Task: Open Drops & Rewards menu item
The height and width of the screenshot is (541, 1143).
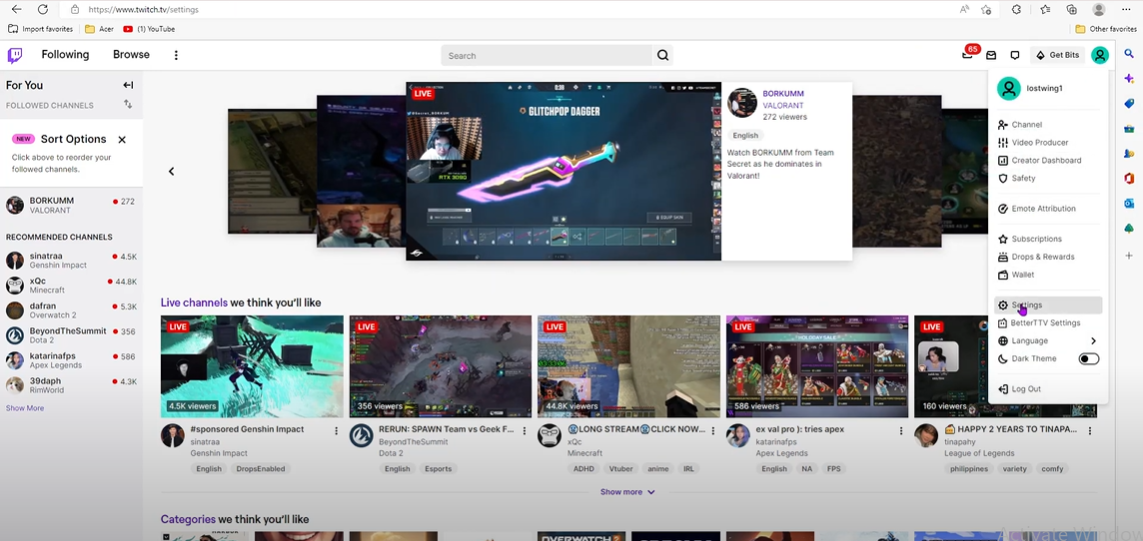Action: [x=1048, y=257]
